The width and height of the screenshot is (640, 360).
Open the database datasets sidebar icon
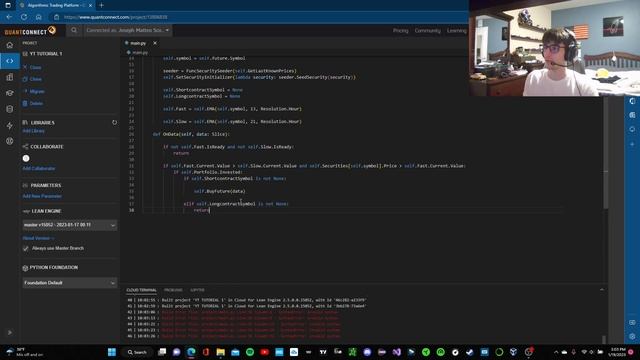tap(10, 109)
